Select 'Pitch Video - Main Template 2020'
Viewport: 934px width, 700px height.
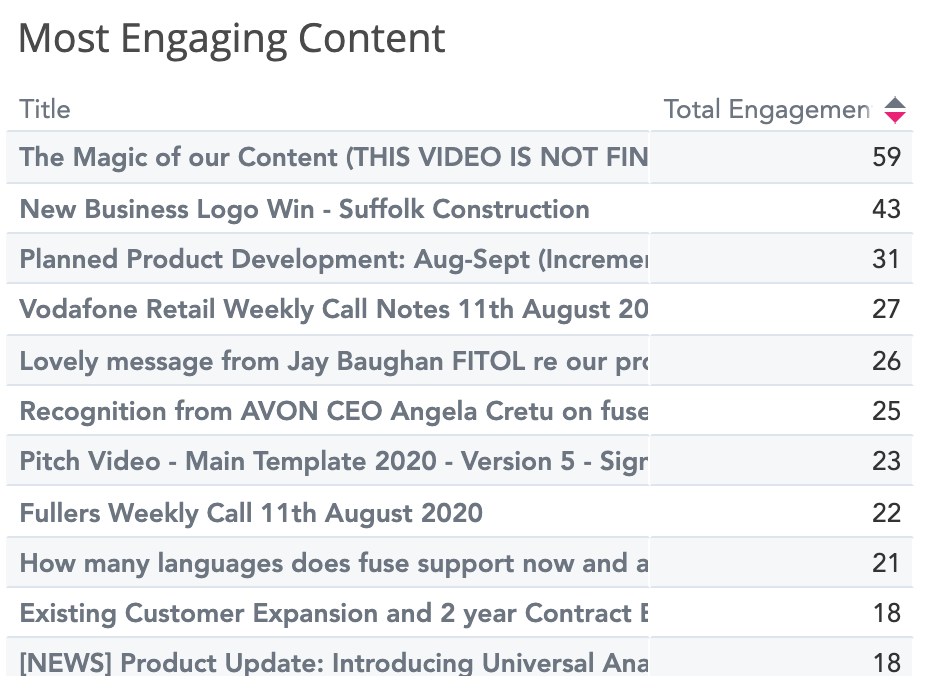coord(333,461)
